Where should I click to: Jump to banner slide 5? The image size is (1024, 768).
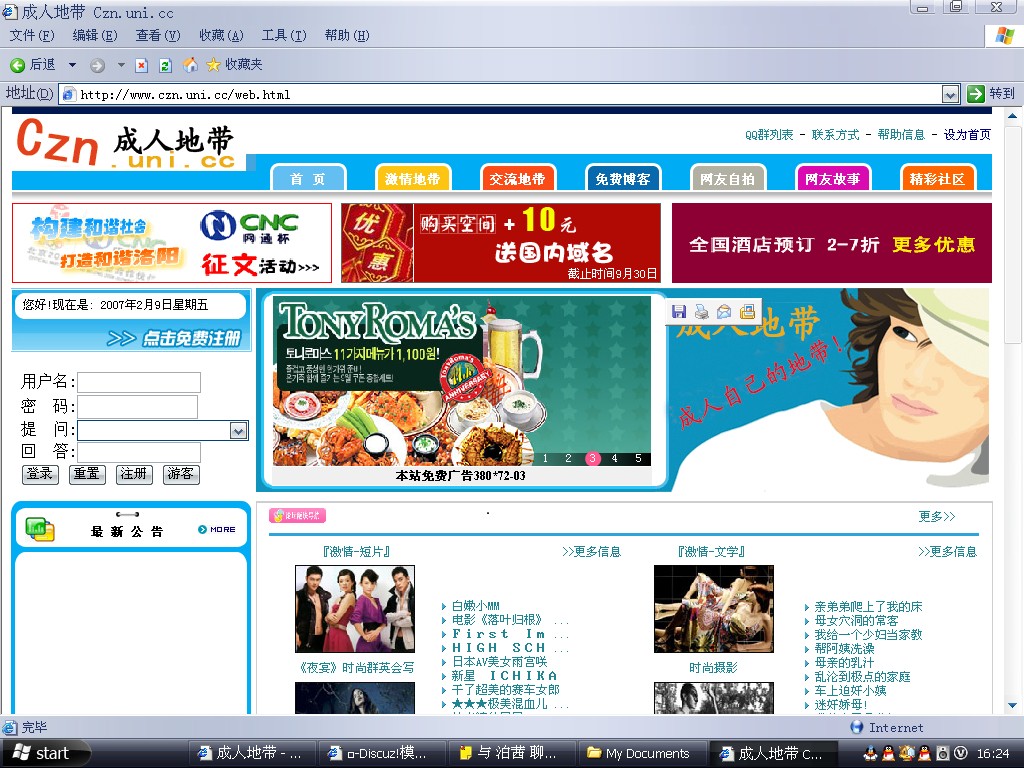click(638, 458)
